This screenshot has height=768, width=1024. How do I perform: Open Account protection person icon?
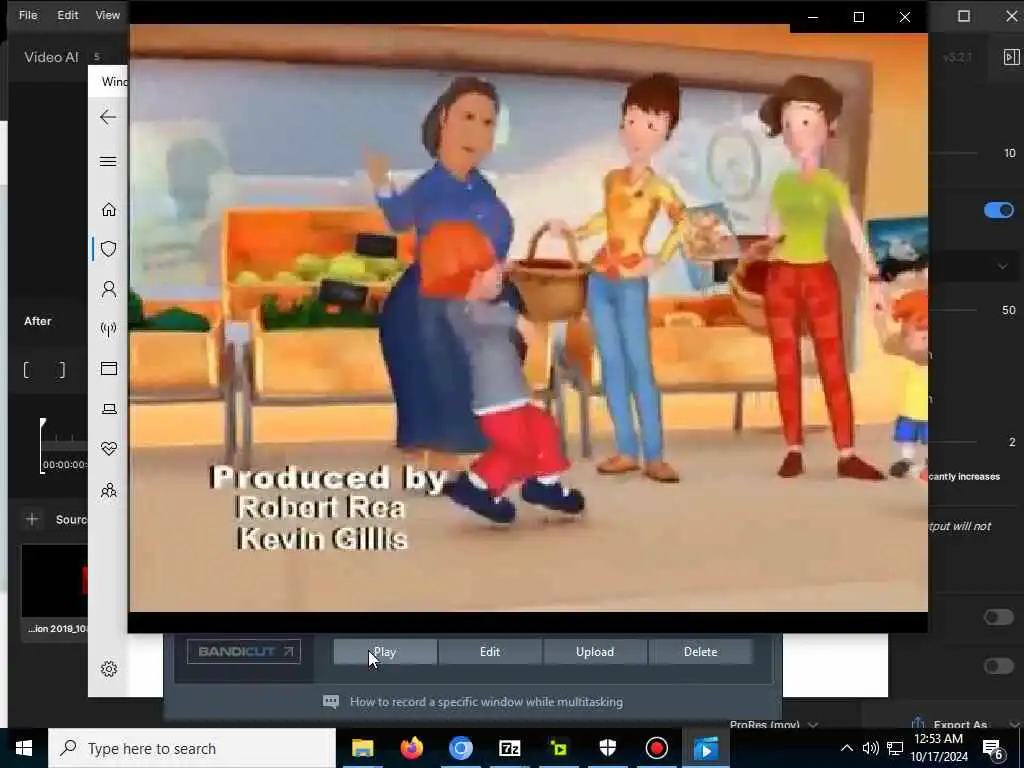tap(108, 289)
